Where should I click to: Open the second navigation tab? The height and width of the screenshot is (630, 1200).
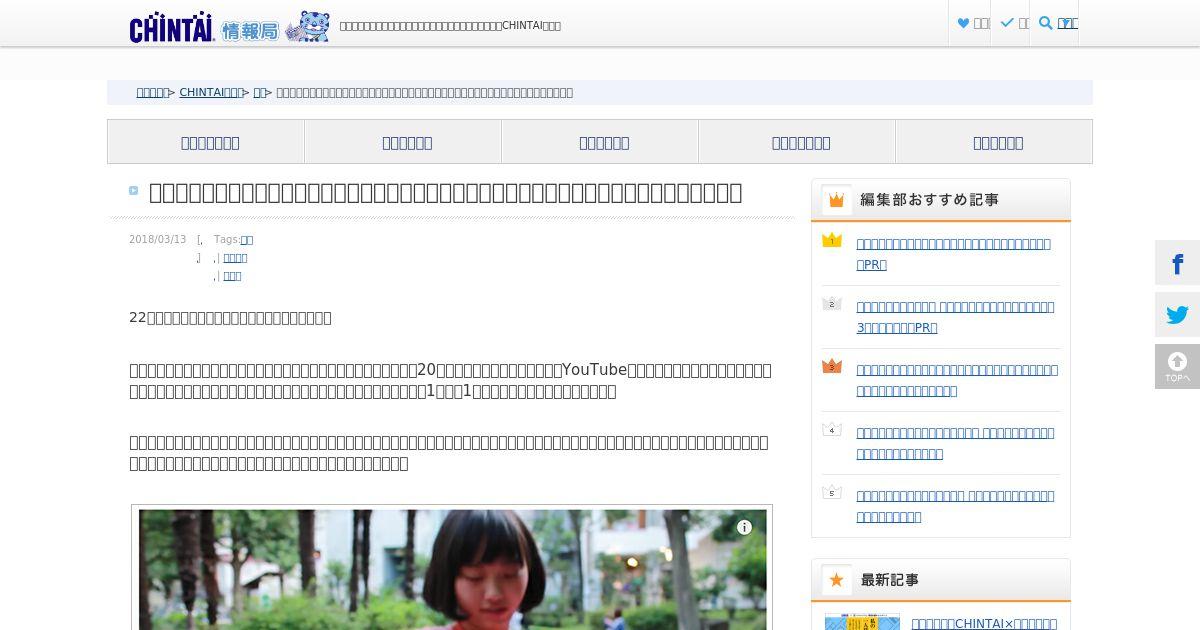pos(403,142)
